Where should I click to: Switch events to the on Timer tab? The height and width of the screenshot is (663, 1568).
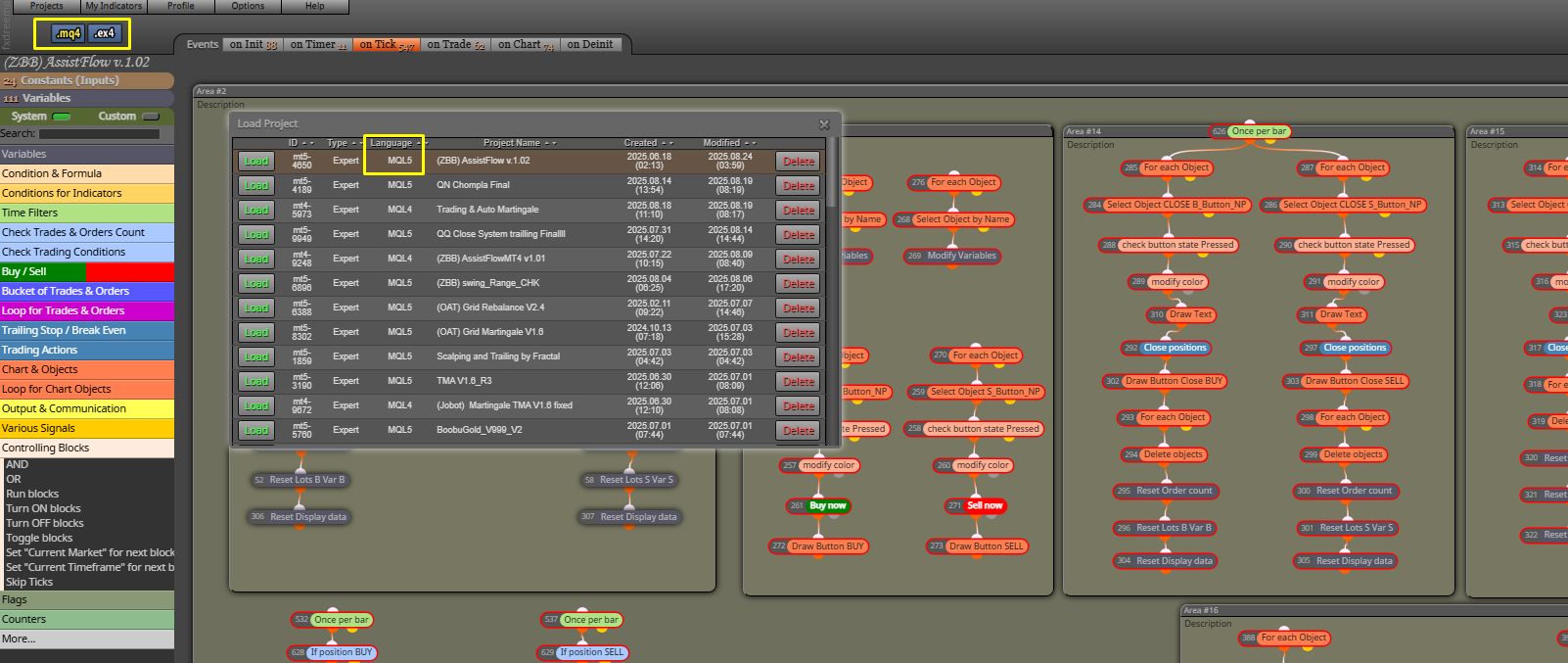coord(318,44)
